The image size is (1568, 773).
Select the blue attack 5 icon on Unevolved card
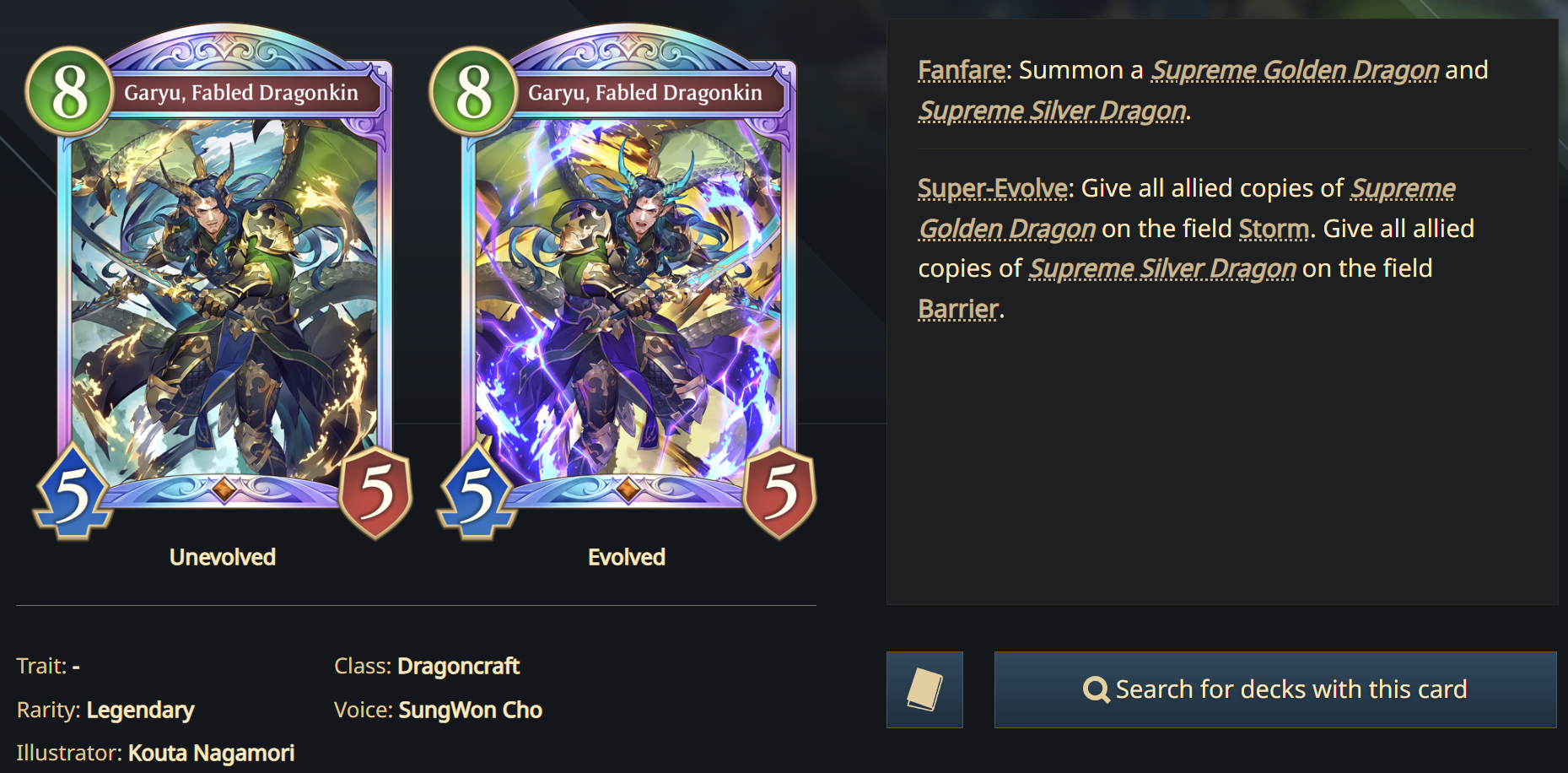point(73,492)
